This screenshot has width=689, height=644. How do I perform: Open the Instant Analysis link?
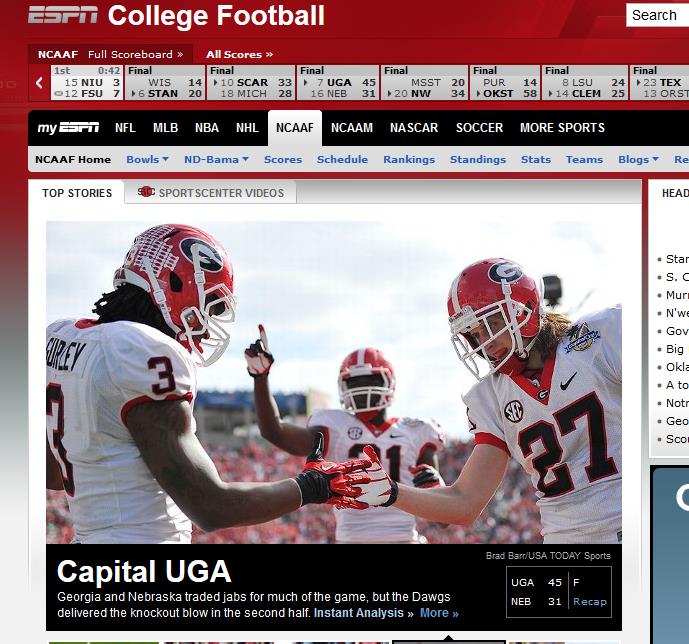[363, 613]
